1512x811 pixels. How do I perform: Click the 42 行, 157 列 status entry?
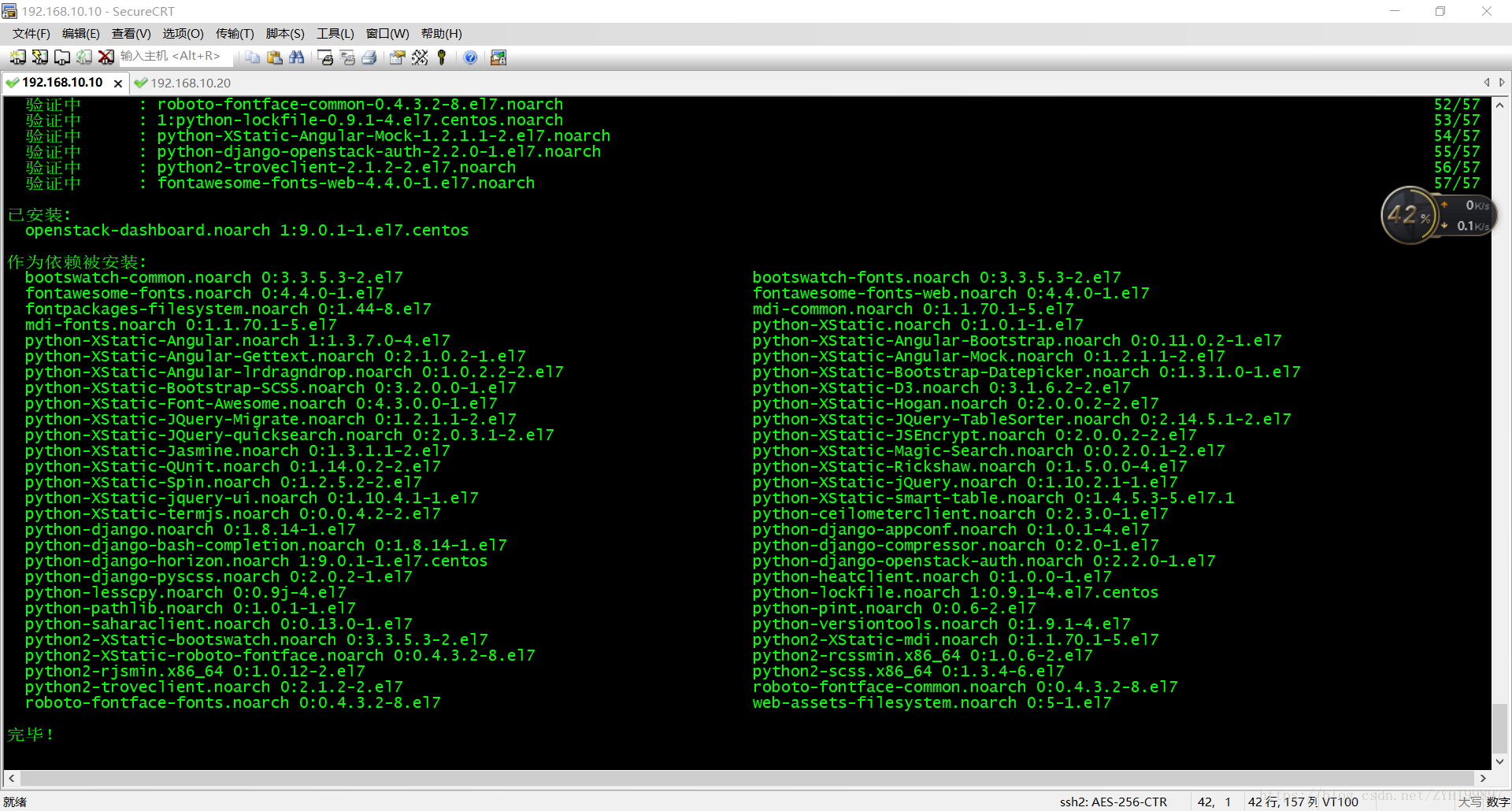[1283, 802]
